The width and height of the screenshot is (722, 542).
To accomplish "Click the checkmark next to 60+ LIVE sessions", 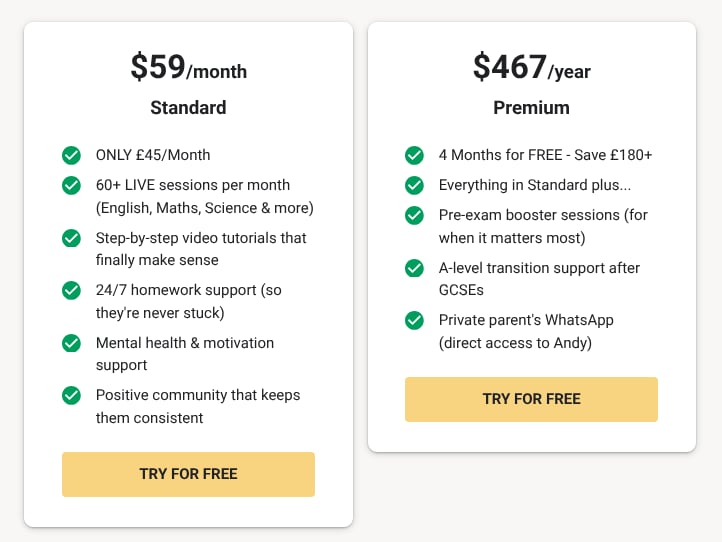I will (71, 185).
